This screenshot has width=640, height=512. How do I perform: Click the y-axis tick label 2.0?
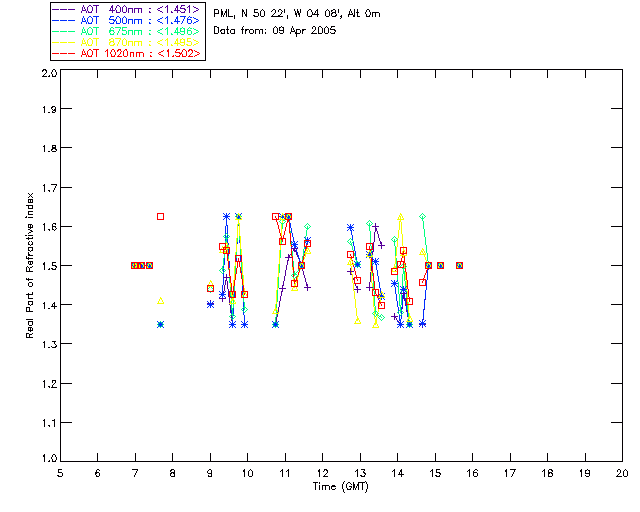[49, 73]
